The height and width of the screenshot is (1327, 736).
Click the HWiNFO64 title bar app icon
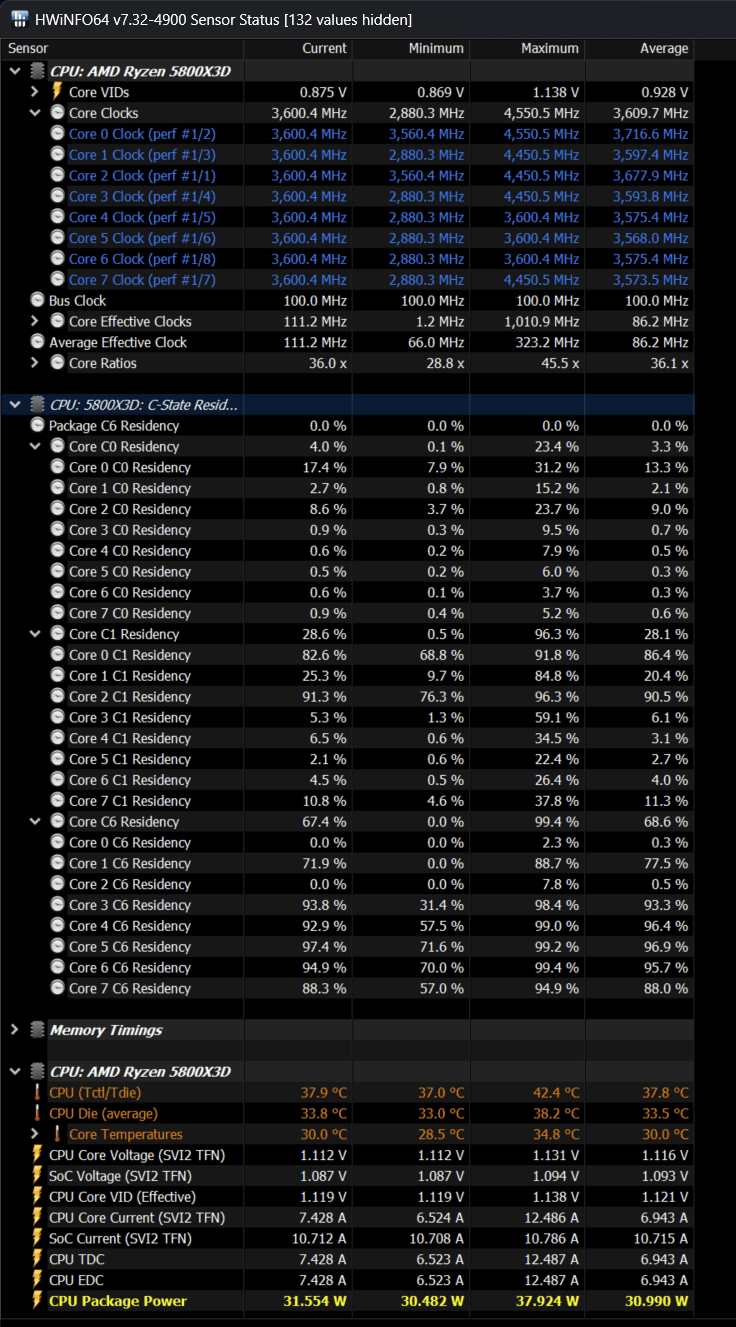pyautogui.click(x=19, y=19)
